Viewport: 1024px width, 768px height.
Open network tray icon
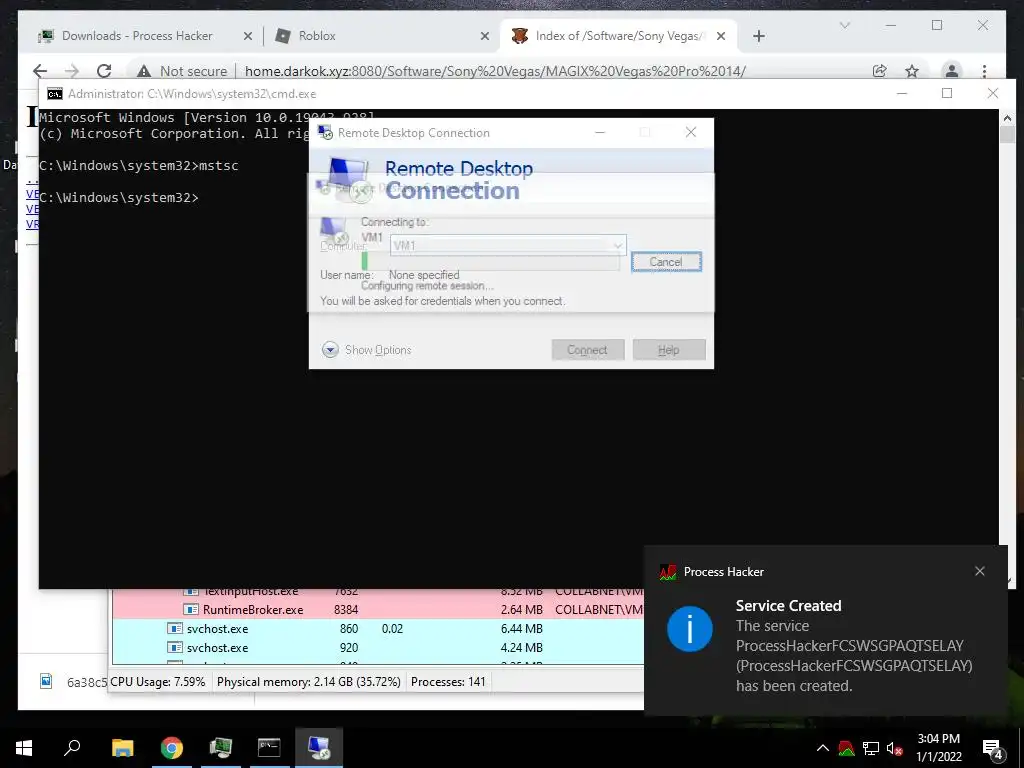(871, 748)
